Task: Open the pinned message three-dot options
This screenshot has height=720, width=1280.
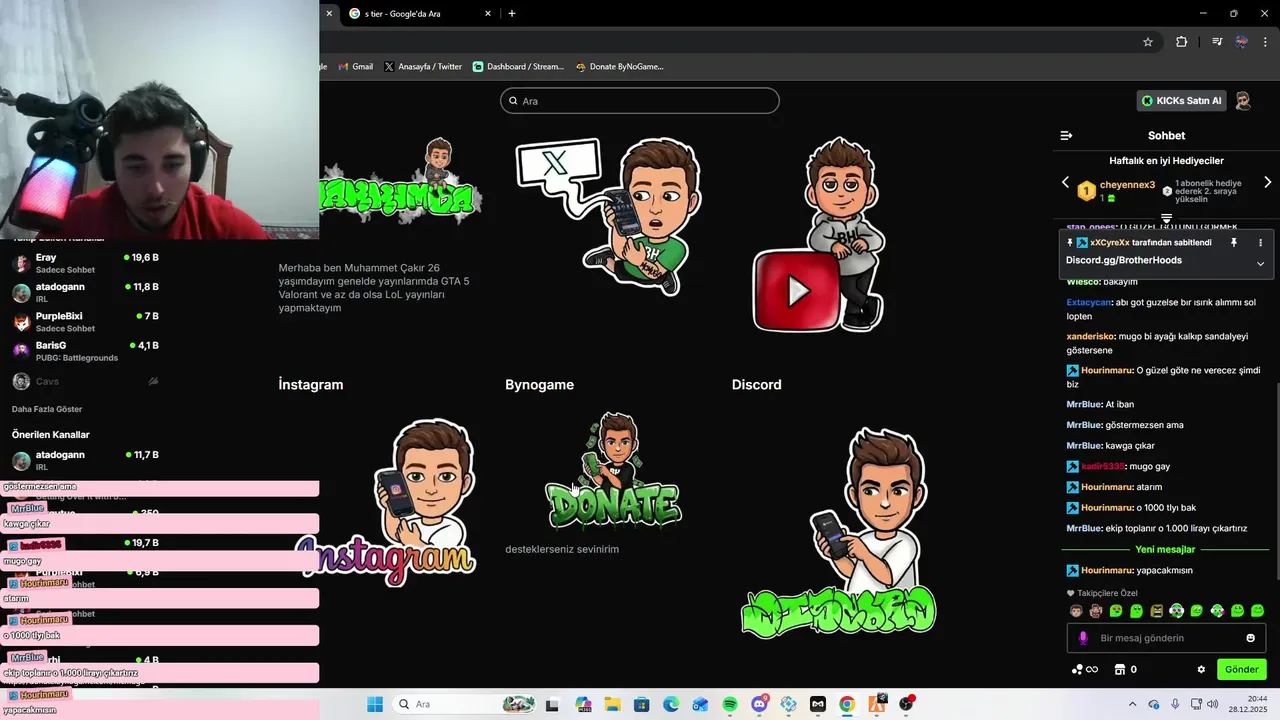Action: tap(1260, 242)
